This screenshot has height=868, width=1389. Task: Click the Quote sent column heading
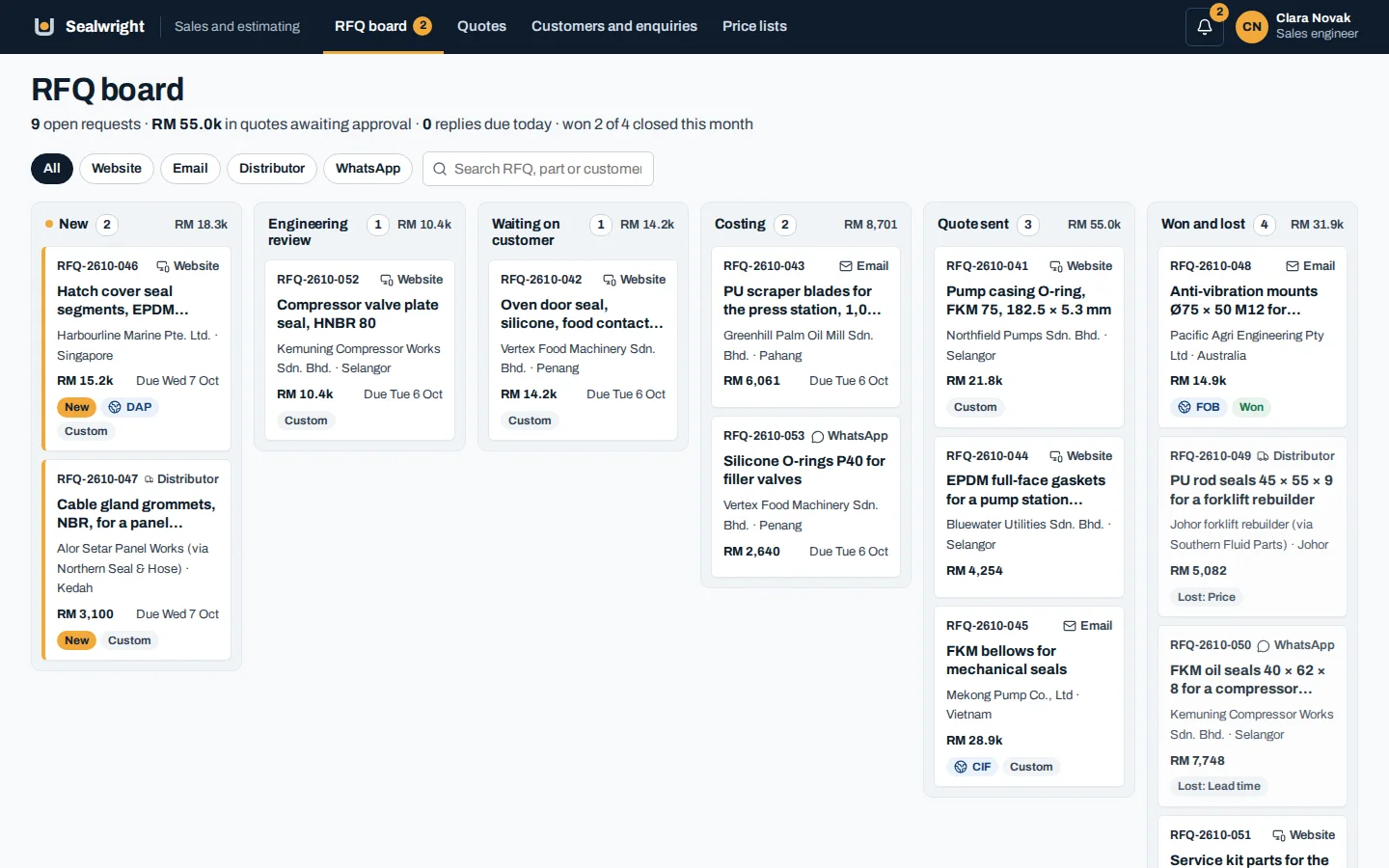tap(973, 224)
